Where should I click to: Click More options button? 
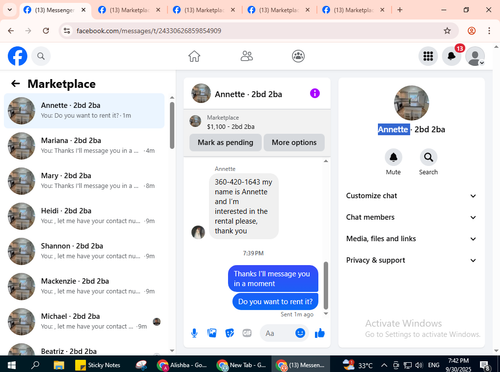294,142
